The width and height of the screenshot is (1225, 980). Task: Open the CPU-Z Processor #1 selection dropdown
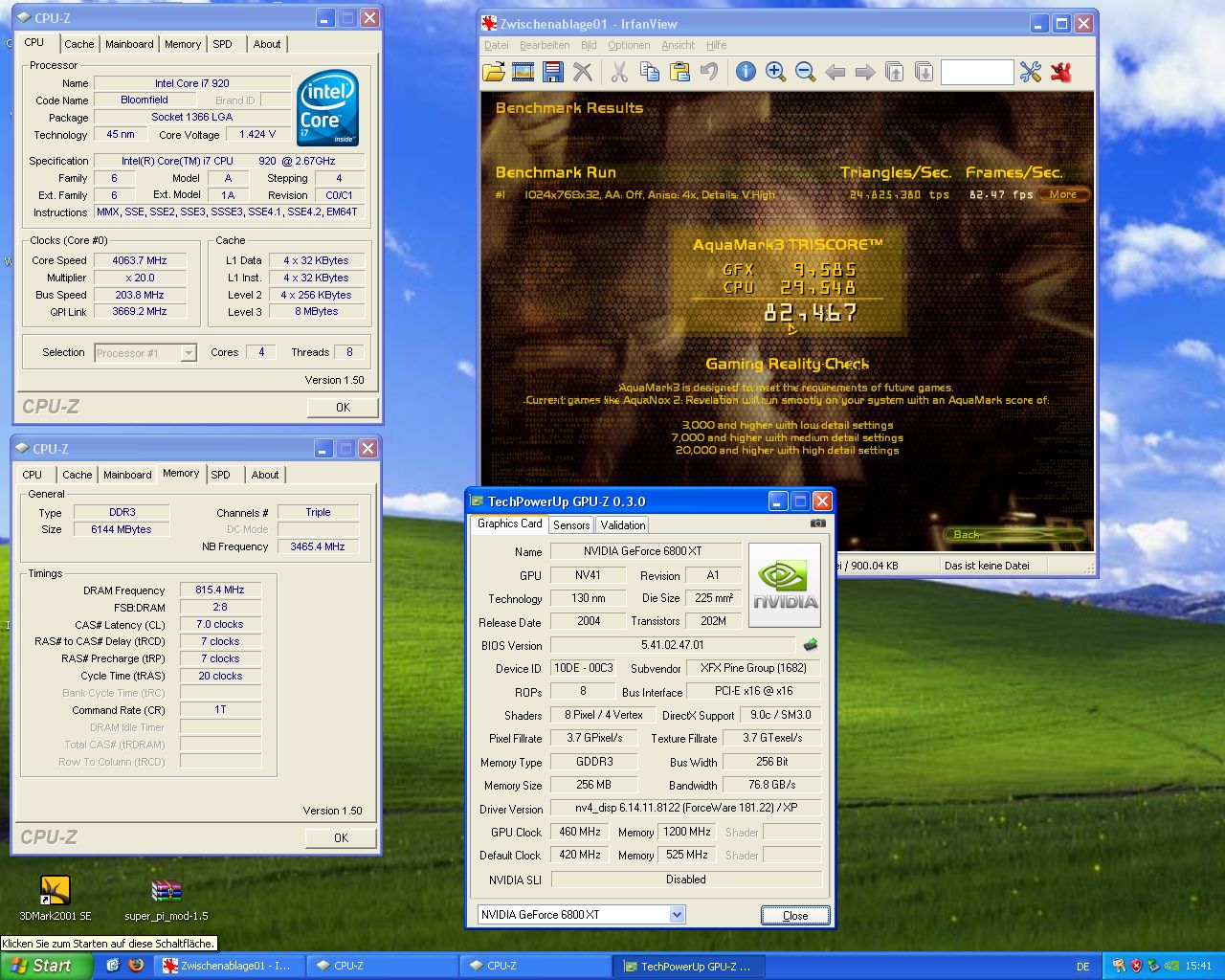pyautogui.click(x=189, y=353)
